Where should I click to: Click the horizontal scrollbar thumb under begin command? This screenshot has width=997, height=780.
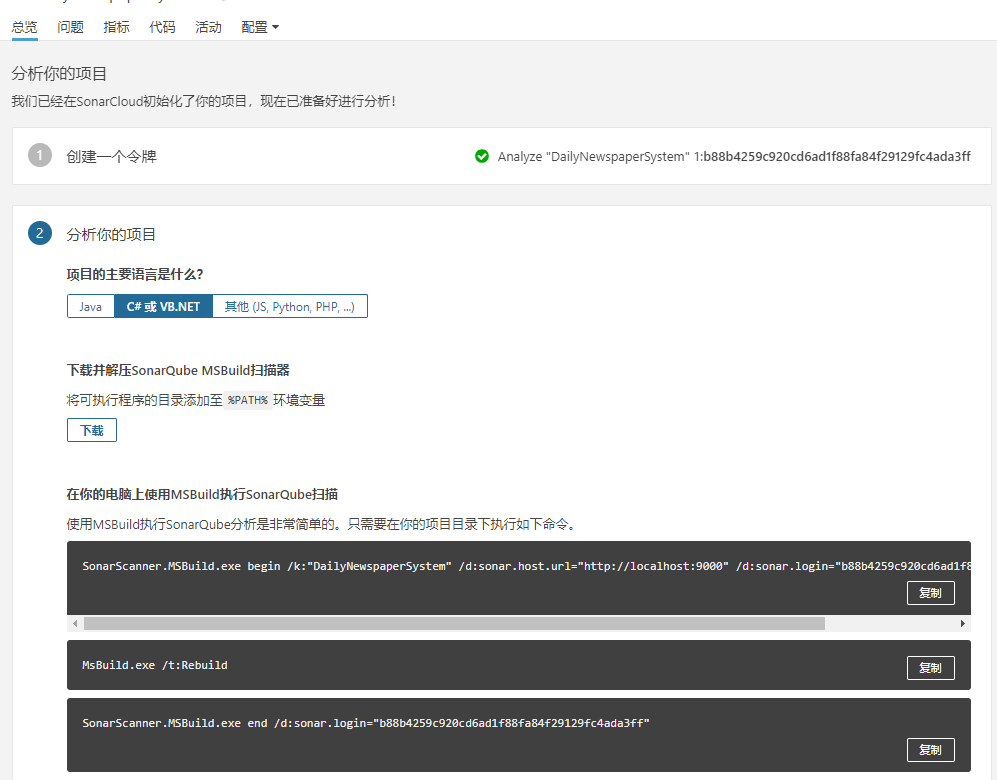(454, 624)
